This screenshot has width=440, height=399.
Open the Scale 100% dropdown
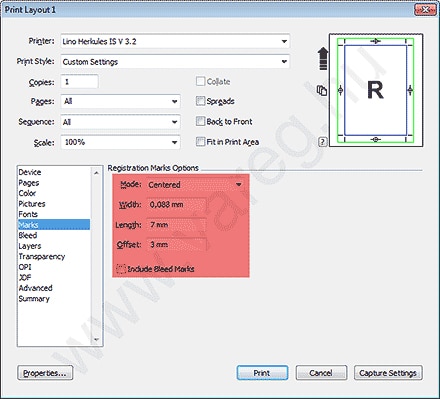point(120,142)
